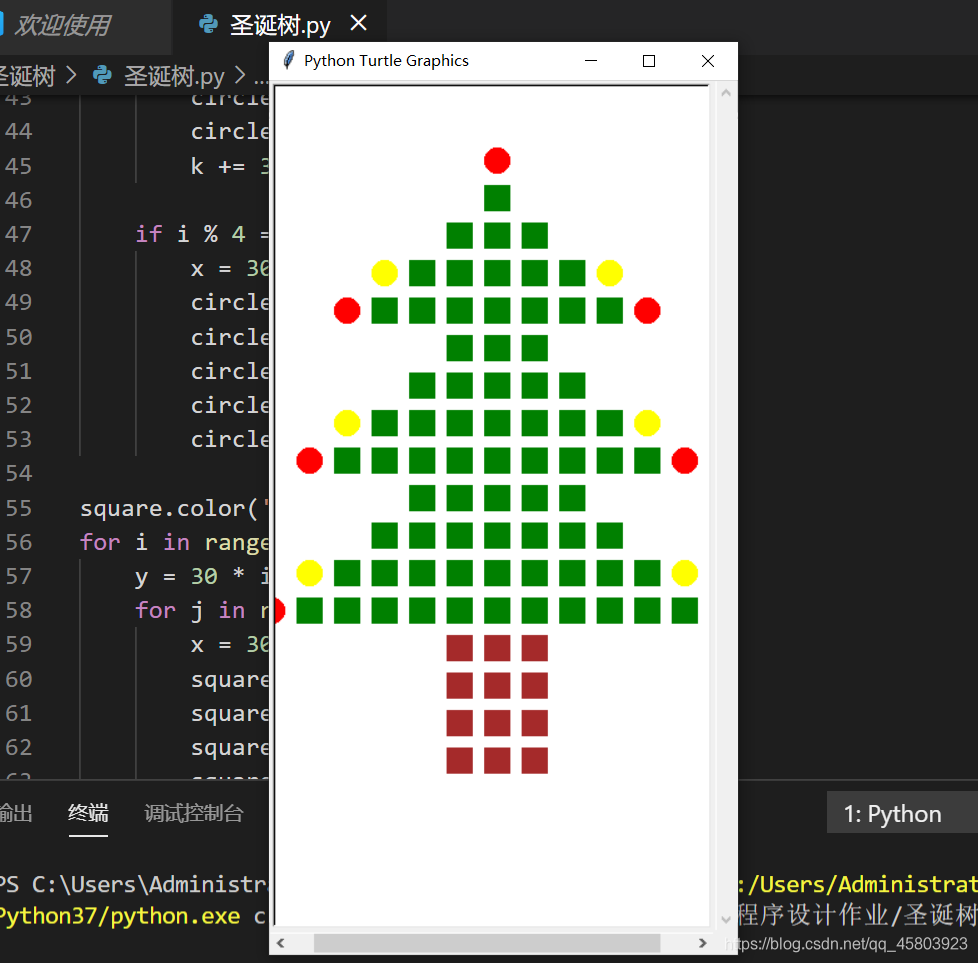Click 'for i in range' on line 56
Image resolution: width=978 pixels, height=963 pixels.
[x=174, y=542]
